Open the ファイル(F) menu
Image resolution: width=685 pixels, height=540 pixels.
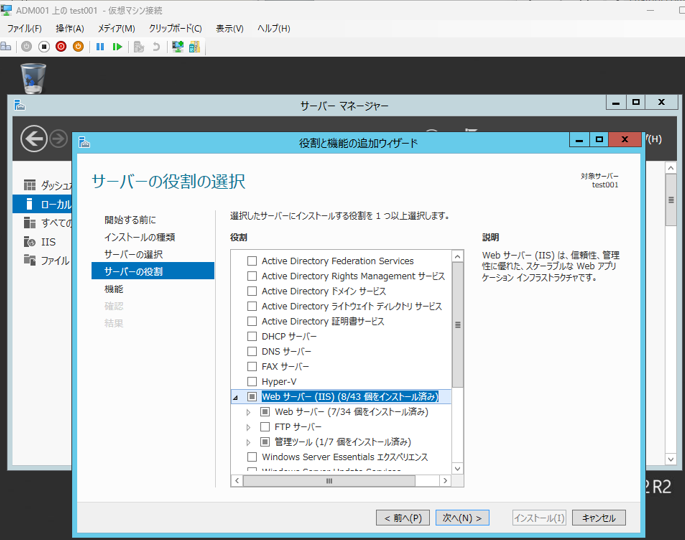(24, 28)
